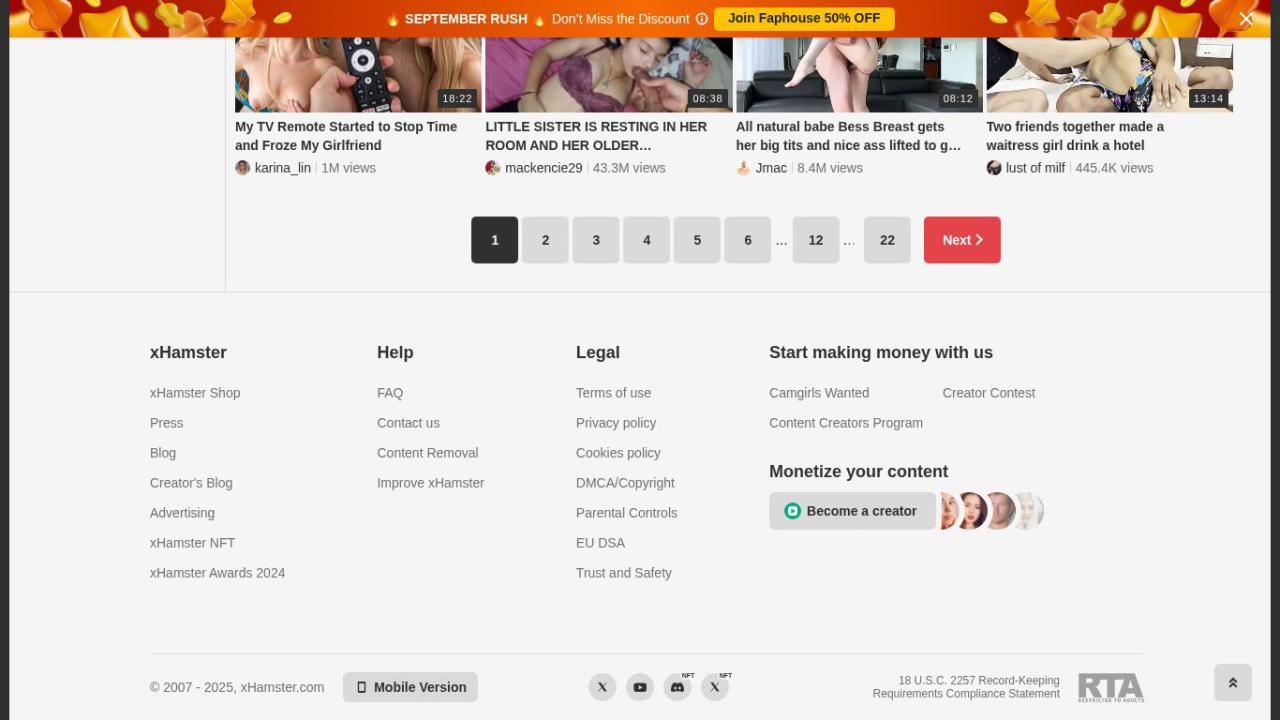1280x720 pixels.
Task: Open Jmac's profile avatar
Action: pyautogui.click(x=743, y=167)
